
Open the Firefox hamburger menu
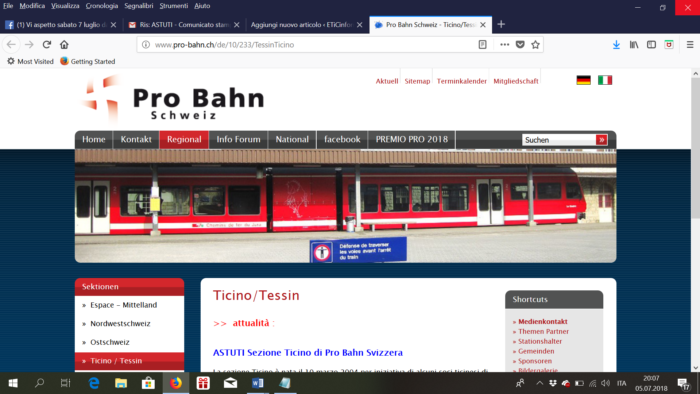pos(690,45)
